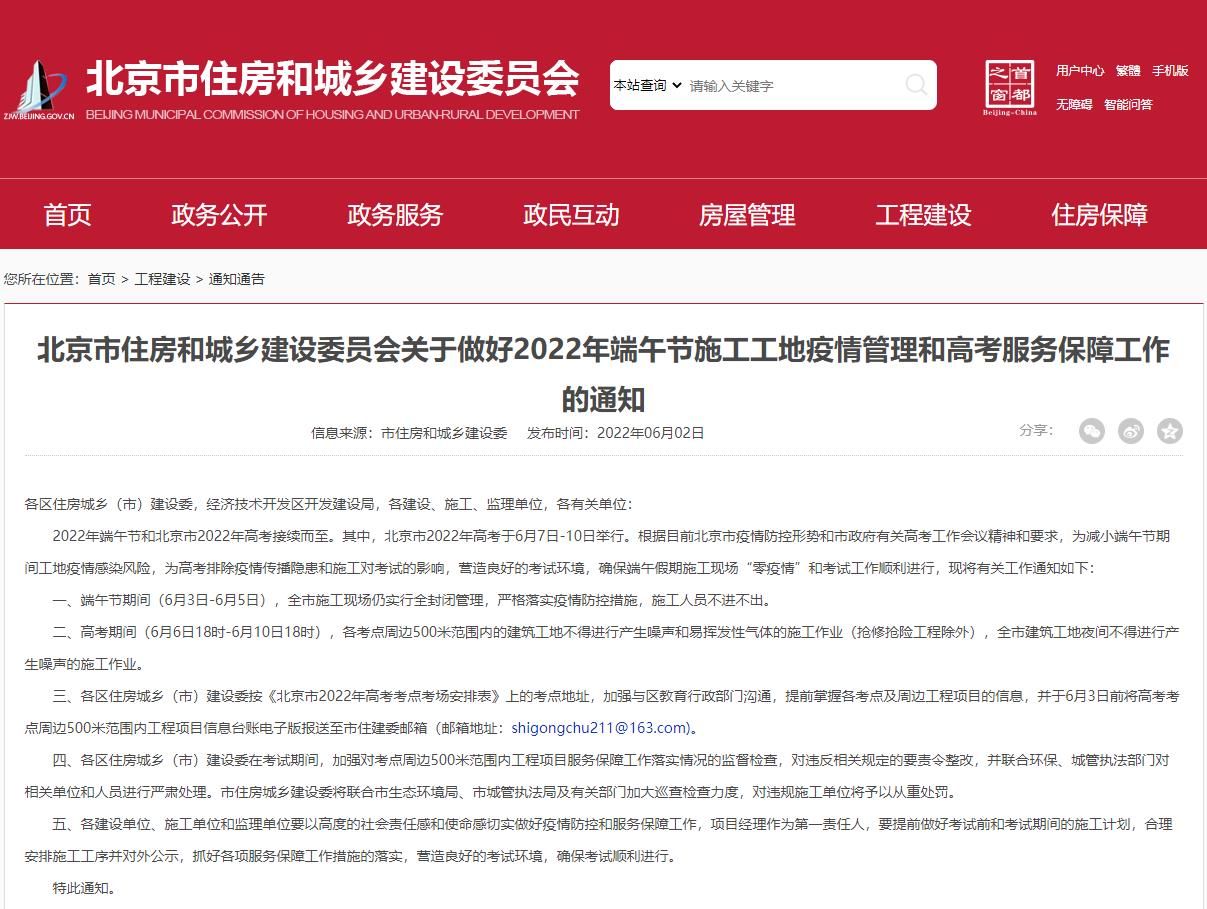This screenshot has height=909, width=1207.
Task: Click the shigongchu211@163.com email link
Action: coord(600,728)
